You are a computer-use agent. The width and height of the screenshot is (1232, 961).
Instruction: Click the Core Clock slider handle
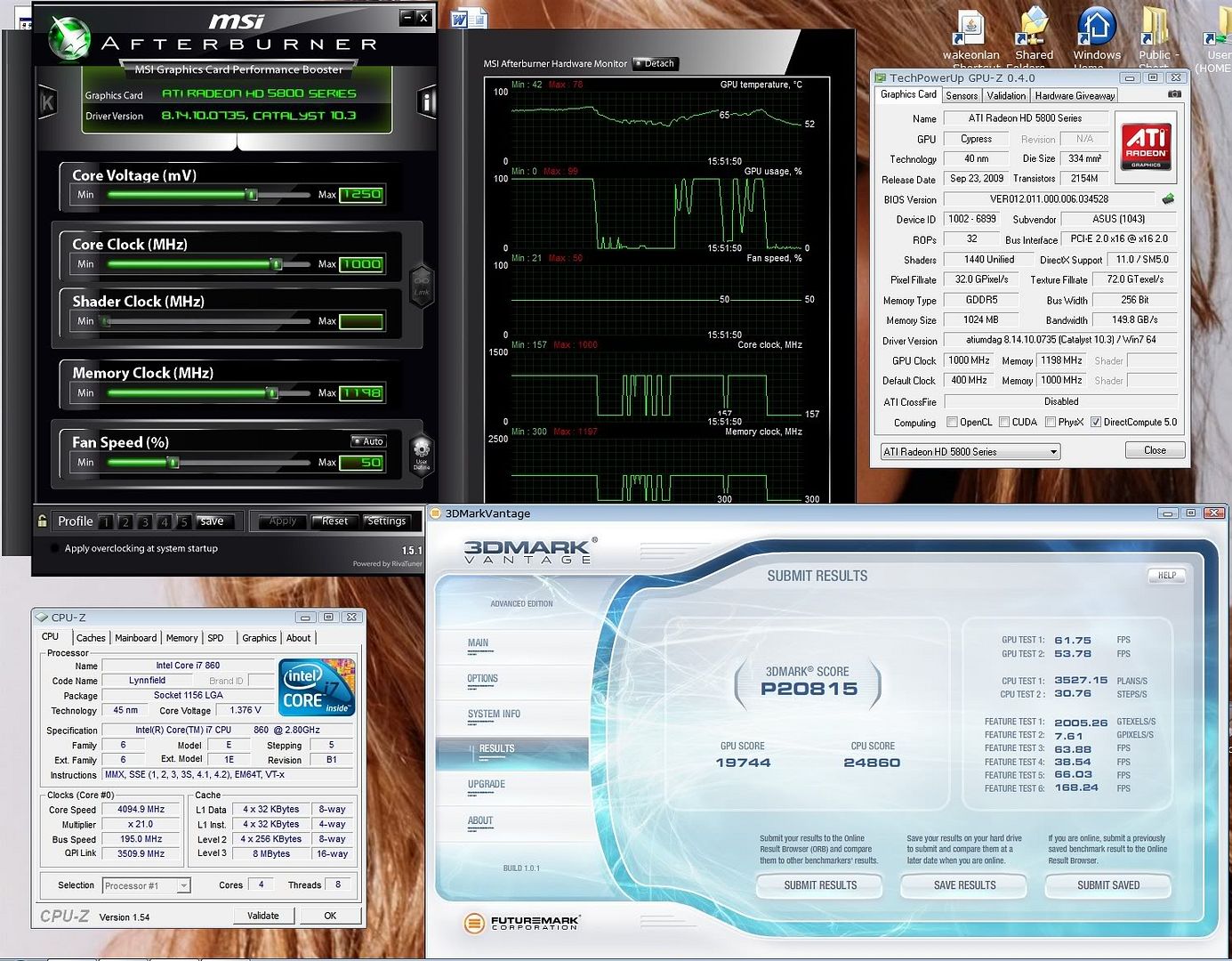(x=277, y=264)
